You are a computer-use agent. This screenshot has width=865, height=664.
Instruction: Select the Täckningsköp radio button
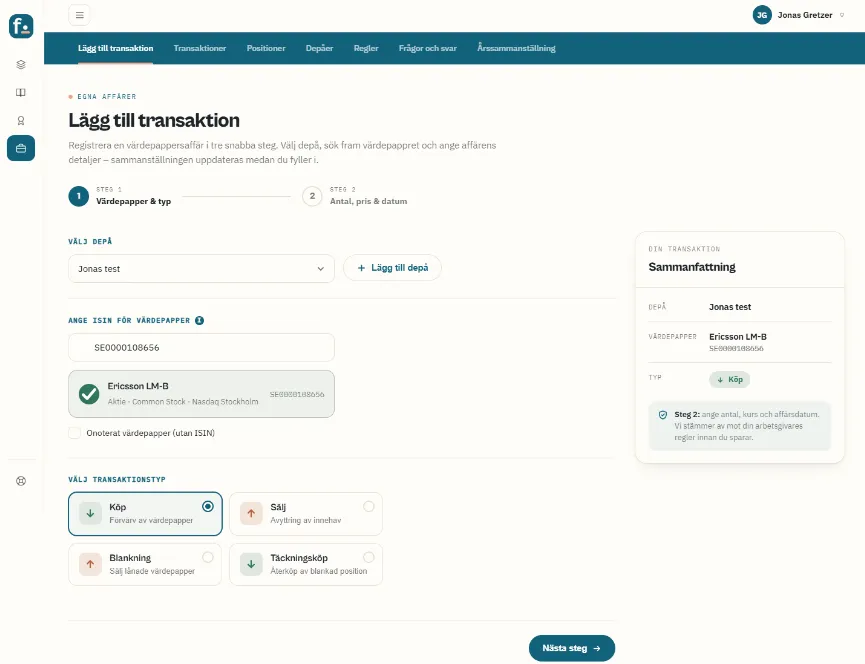(x=369, y=557)
